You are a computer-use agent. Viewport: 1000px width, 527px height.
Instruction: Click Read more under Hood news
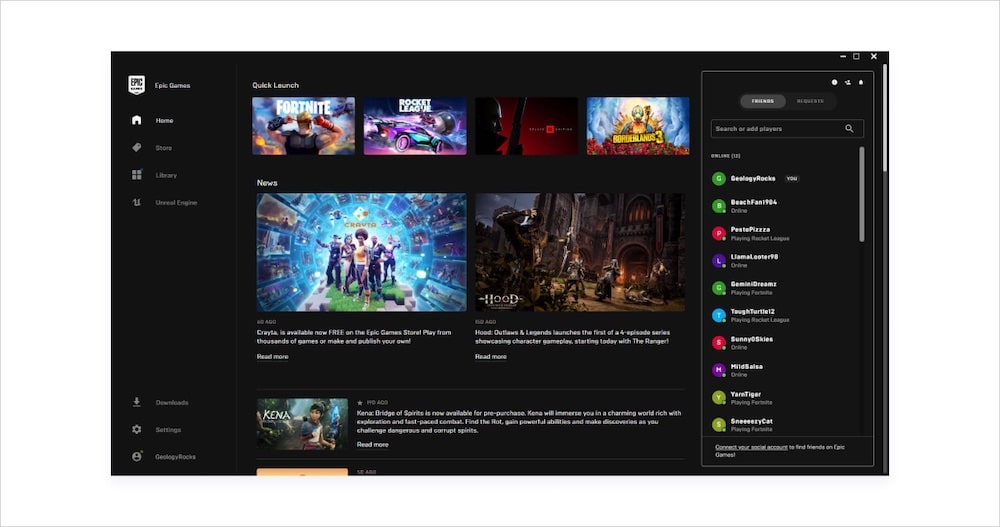490,357
